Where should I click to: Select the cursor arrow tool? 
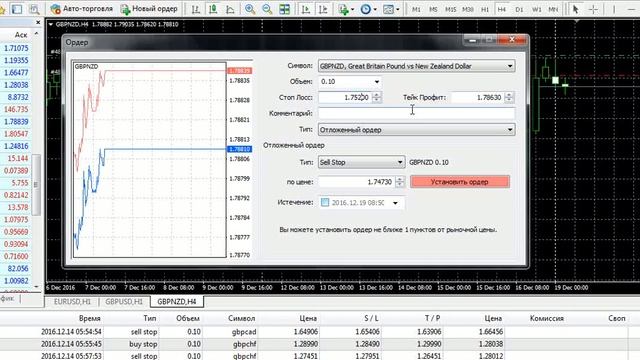click(x=576, y=9)
